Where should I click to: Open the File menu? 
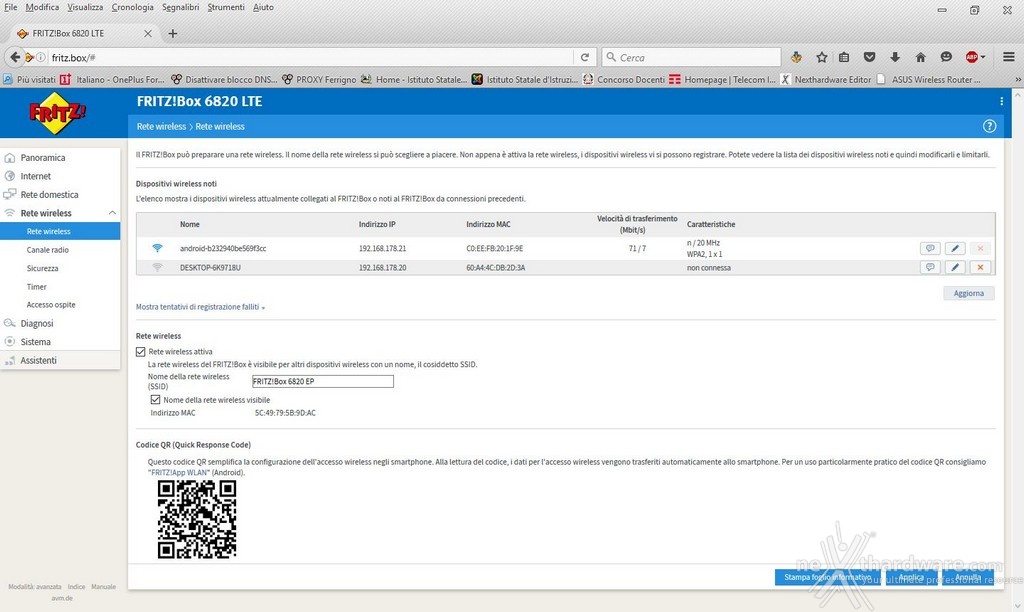click(10, 7)
